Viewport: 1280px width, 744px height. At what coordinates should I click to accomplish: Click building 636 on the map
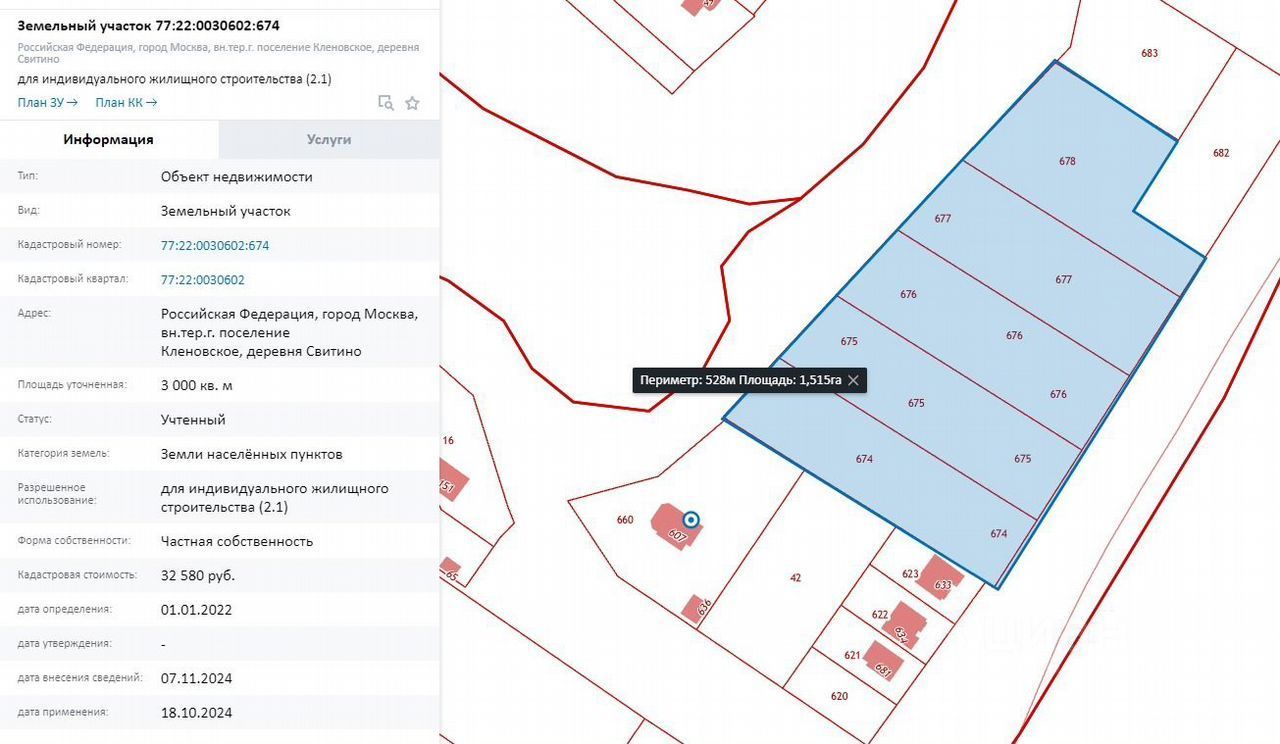[x=695, y=607]
